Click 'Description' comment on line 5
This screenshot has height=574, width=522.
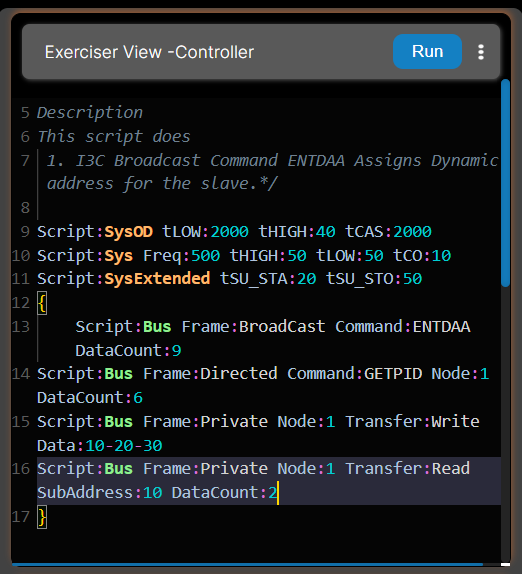(90, 112)
